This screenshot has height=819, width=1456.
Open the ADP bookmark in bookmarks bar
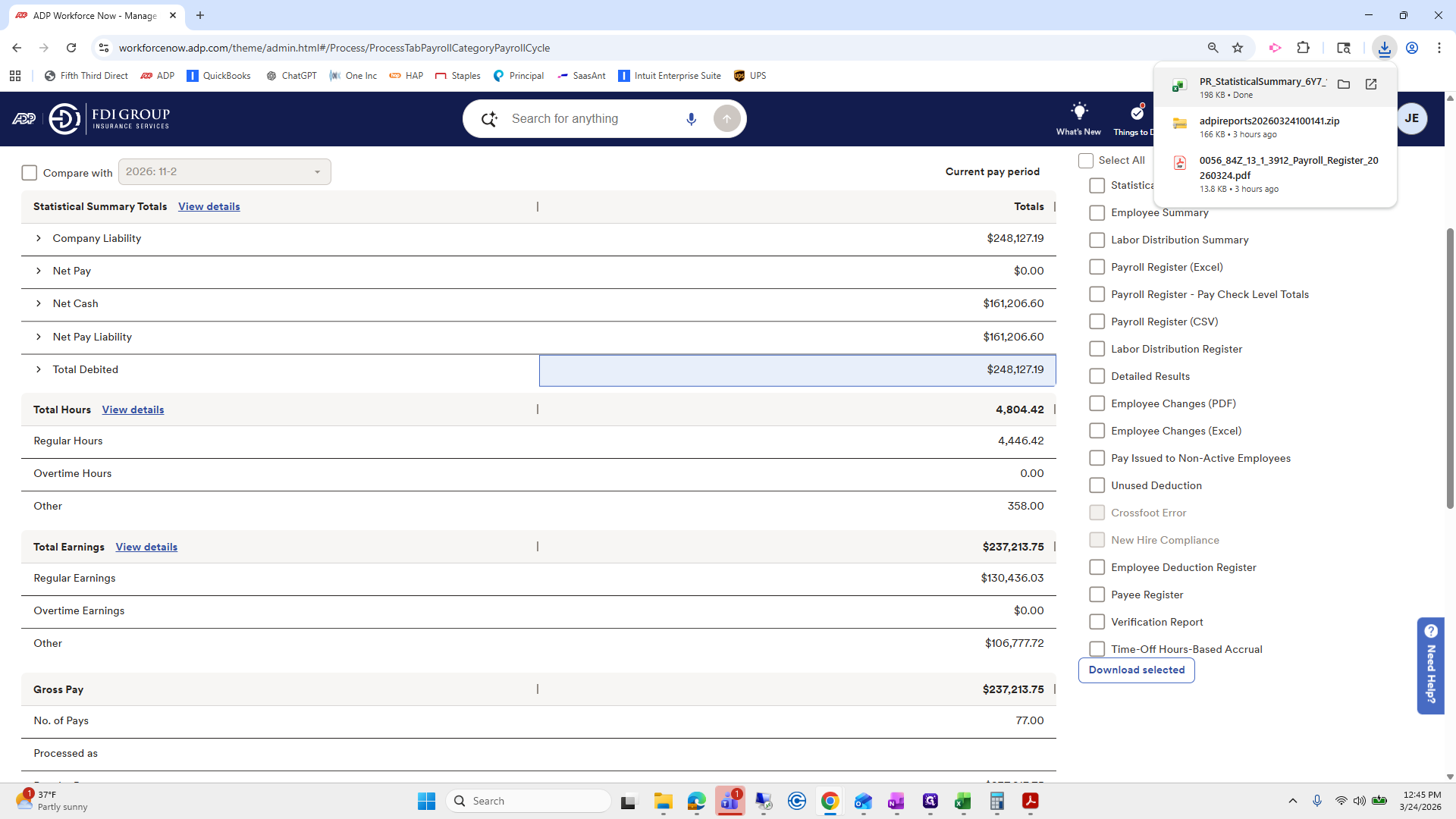click(158, 76)
